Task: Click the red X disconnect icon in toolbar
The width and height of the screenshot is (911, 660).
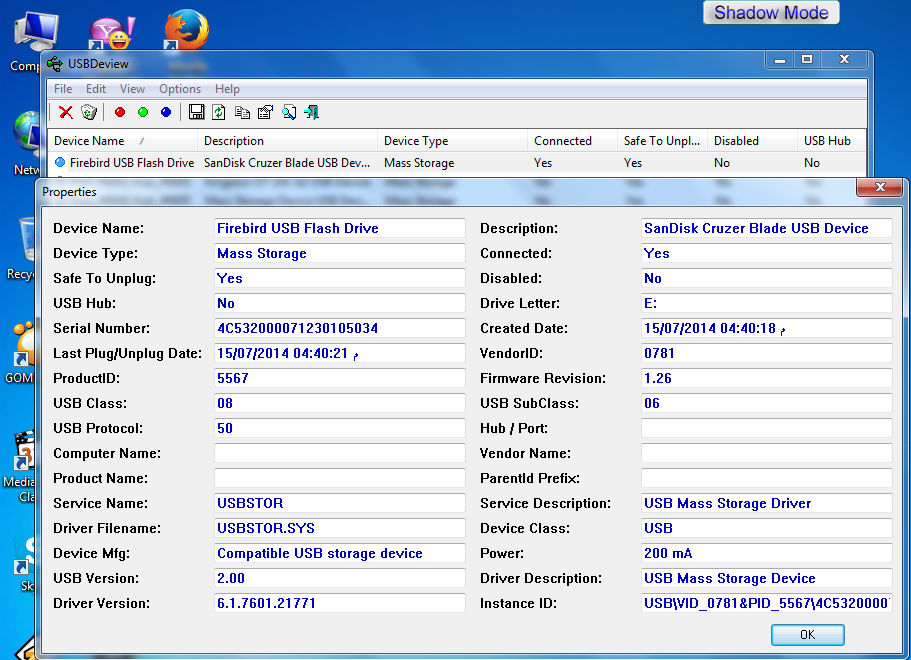Action: [x=65, y=113]
